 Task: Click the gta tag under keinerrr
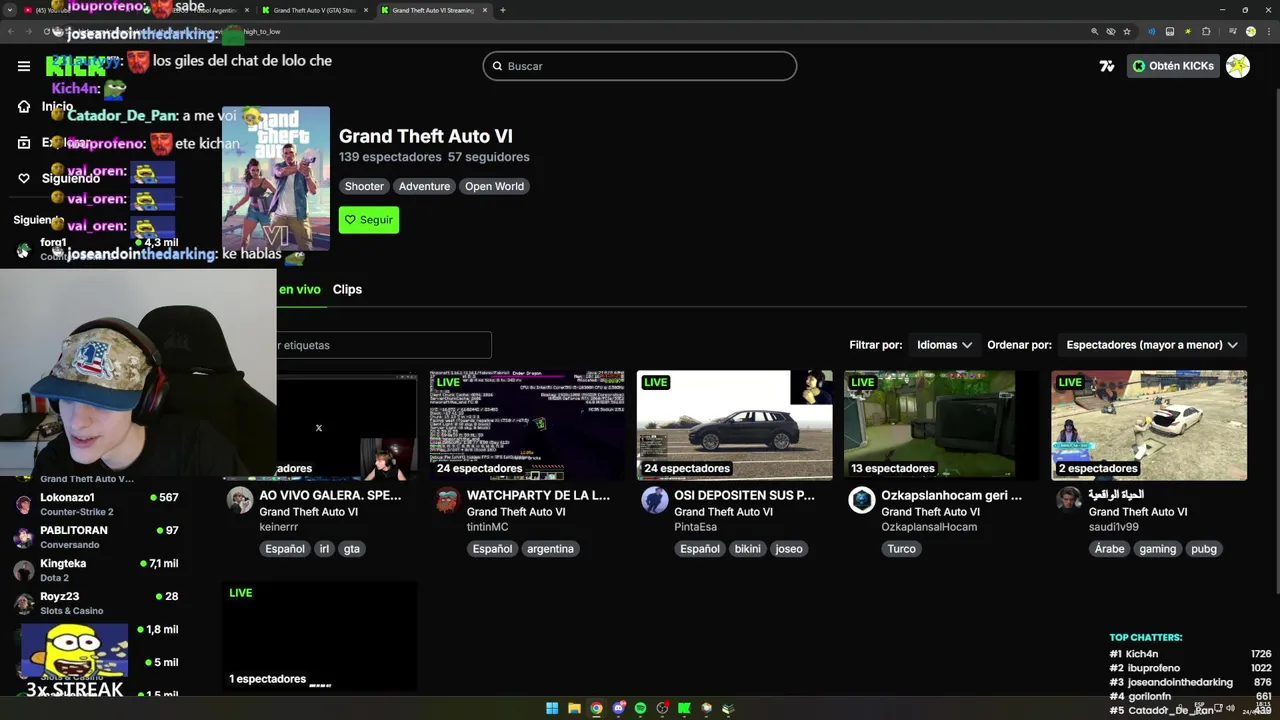tap(352, 549)
